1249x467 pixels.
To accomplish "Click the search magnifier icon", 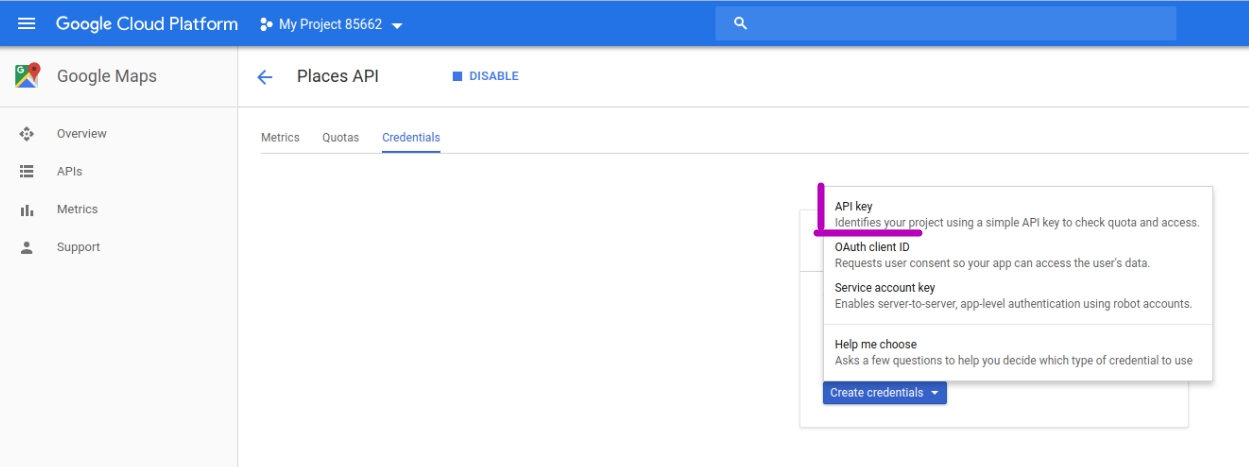I will pos(740,24).
